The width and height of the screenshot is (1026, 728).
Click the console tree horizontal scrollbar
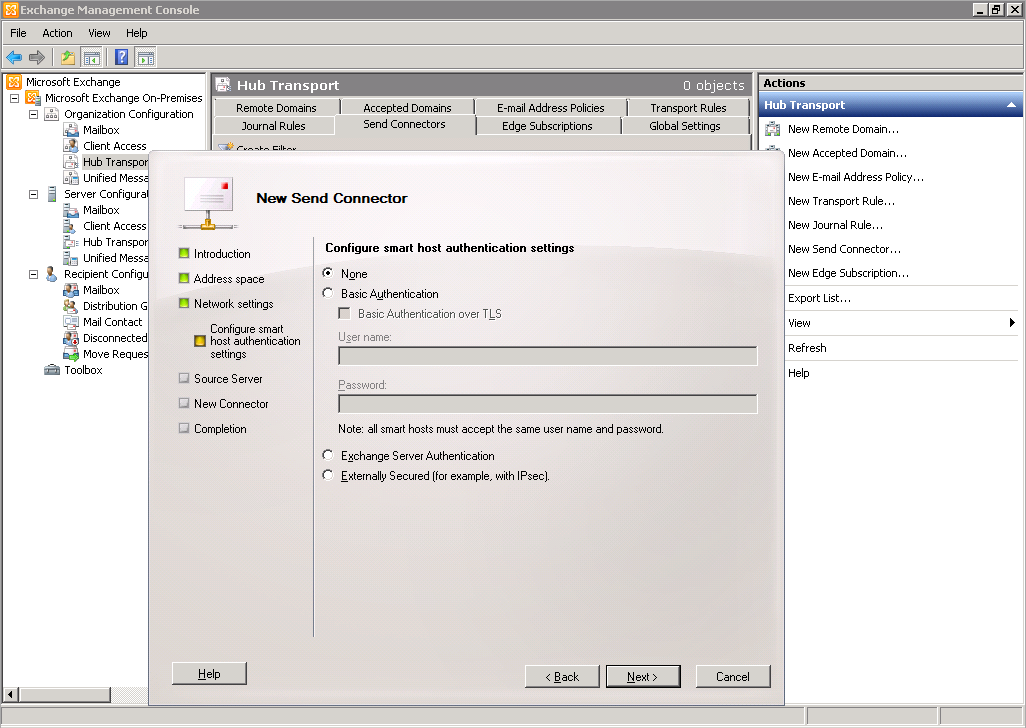point(66,695)
